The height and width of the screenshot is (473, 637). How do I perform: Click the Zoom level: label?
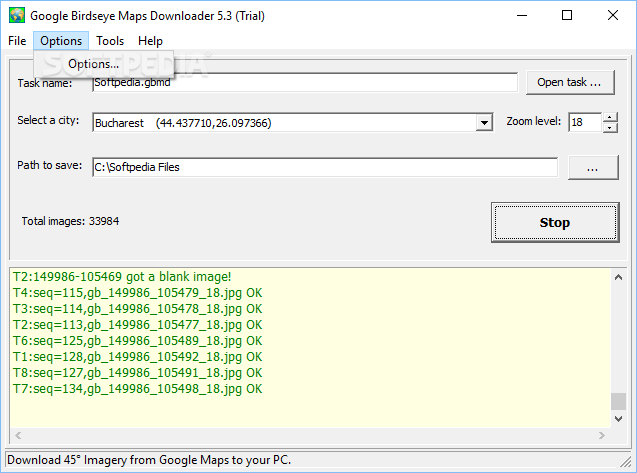[x=533, y=121]
